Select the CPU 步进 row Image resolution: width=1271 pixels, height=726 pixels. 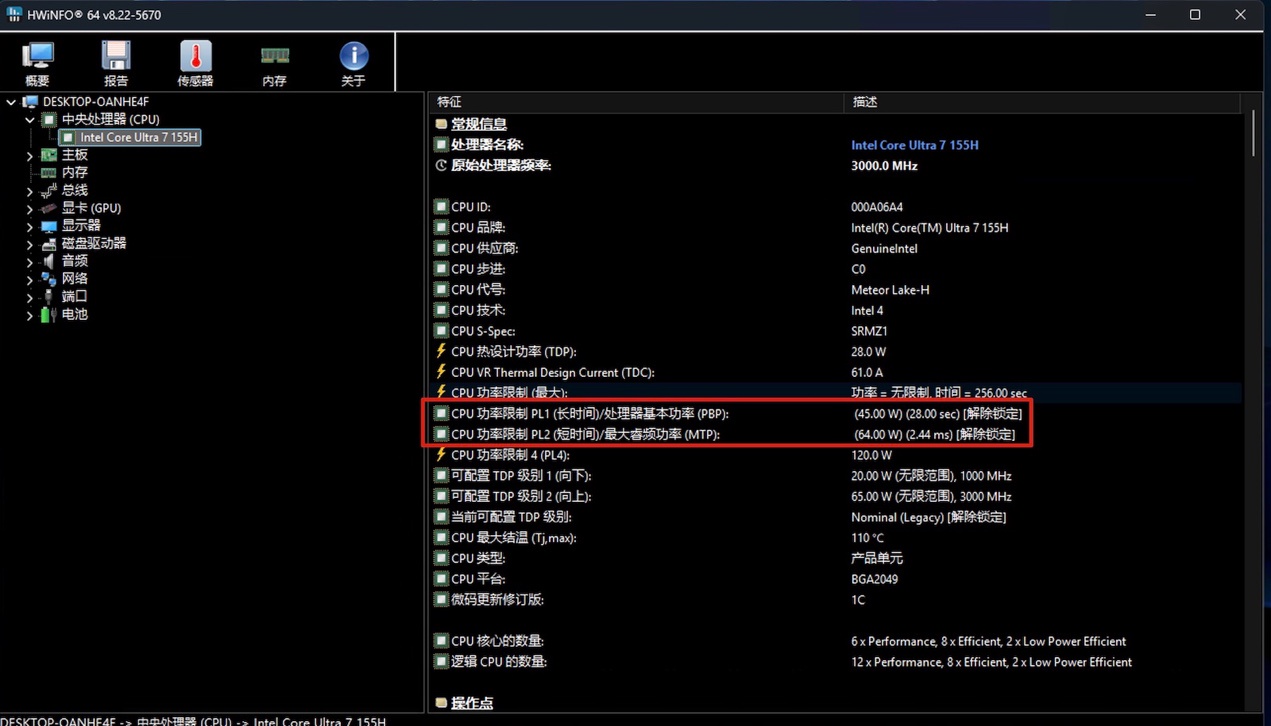tap(837, 269)
